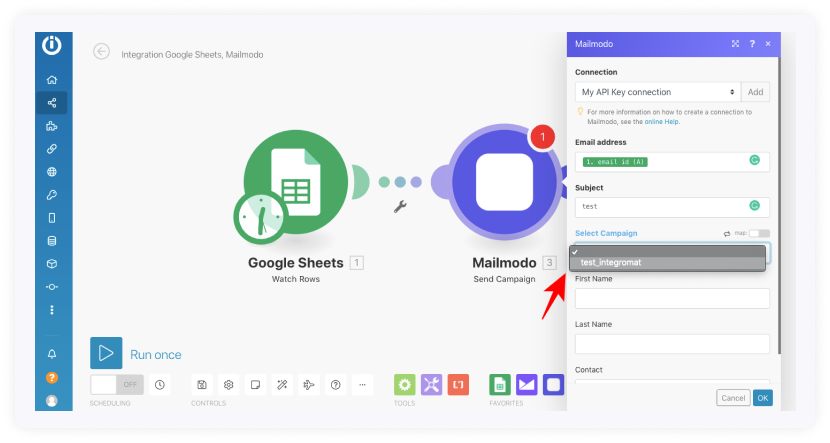This screenshot has height=443, width=830.
Task: Choose test_integromat campaign option
Action: click(667, 263)
